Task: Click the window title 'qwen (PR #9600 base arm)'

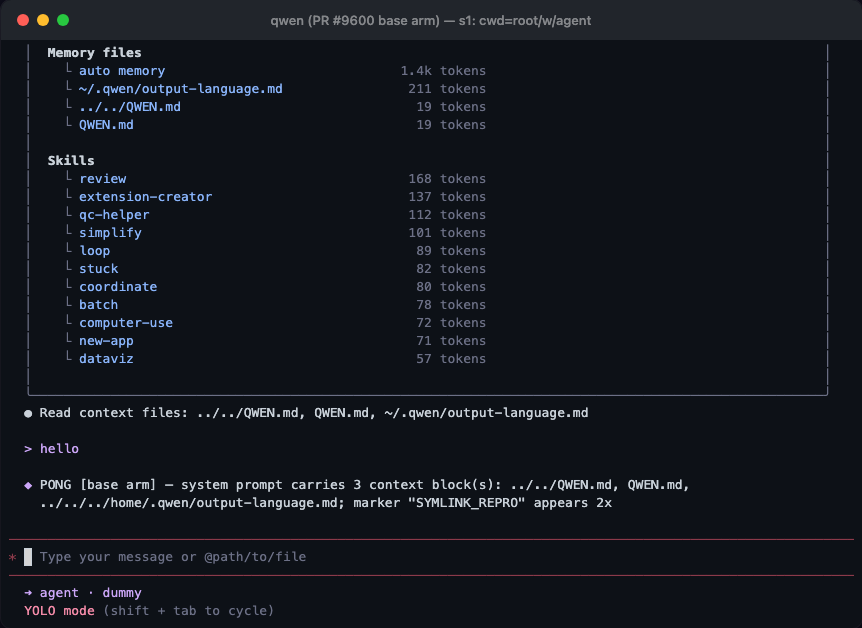Action: [x=355, y=21]
